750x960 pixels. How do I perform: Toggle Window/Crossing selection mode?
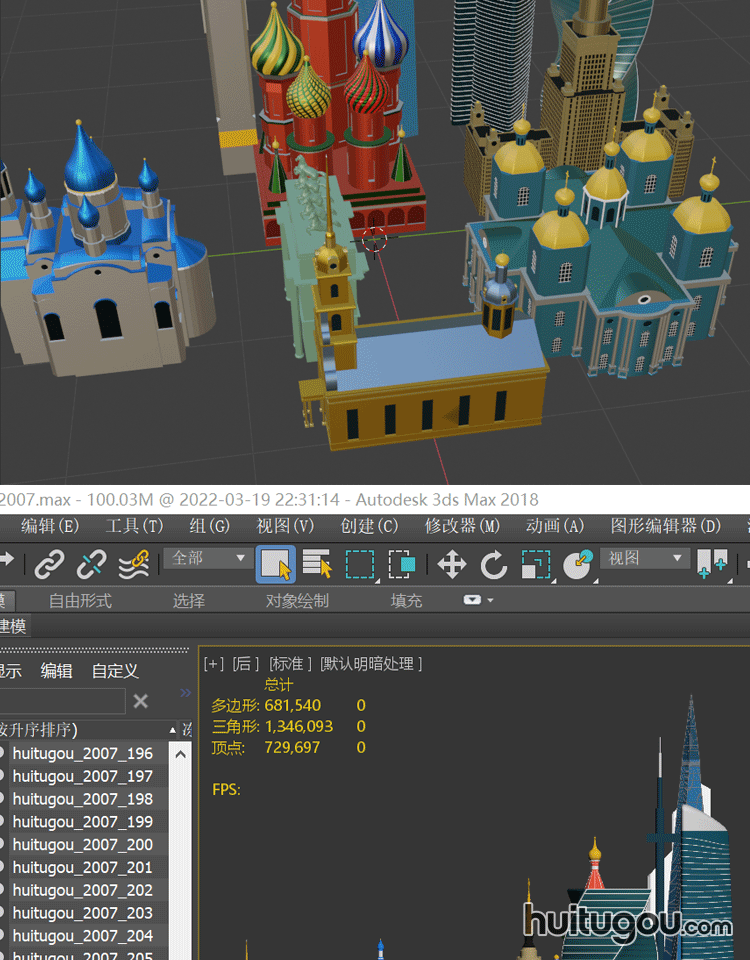click(x=402, y=565)
